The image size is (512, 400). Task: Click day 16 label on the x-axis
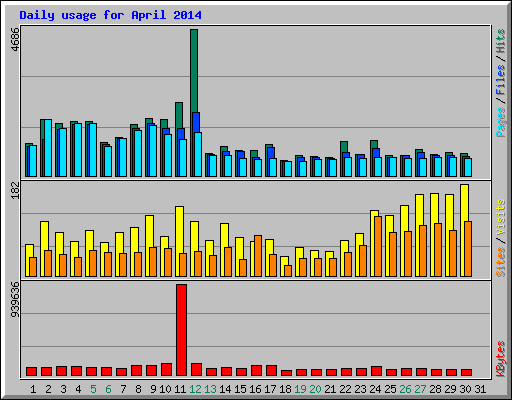point(255,389)
